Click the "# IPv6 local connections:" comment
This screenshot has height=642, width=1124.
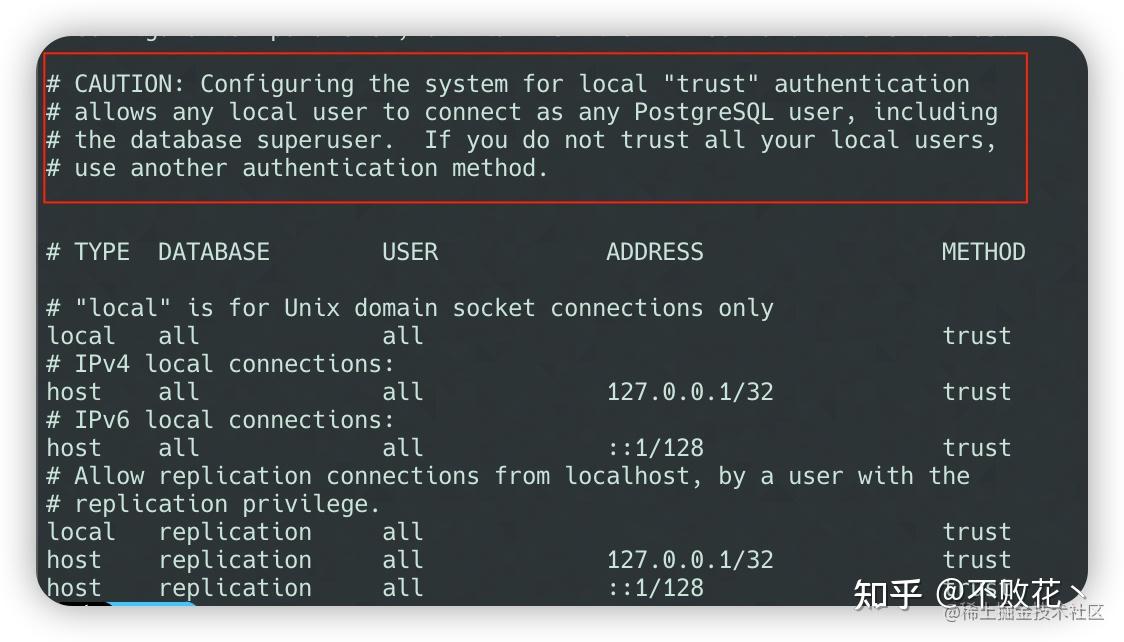[x=221, y=420]
